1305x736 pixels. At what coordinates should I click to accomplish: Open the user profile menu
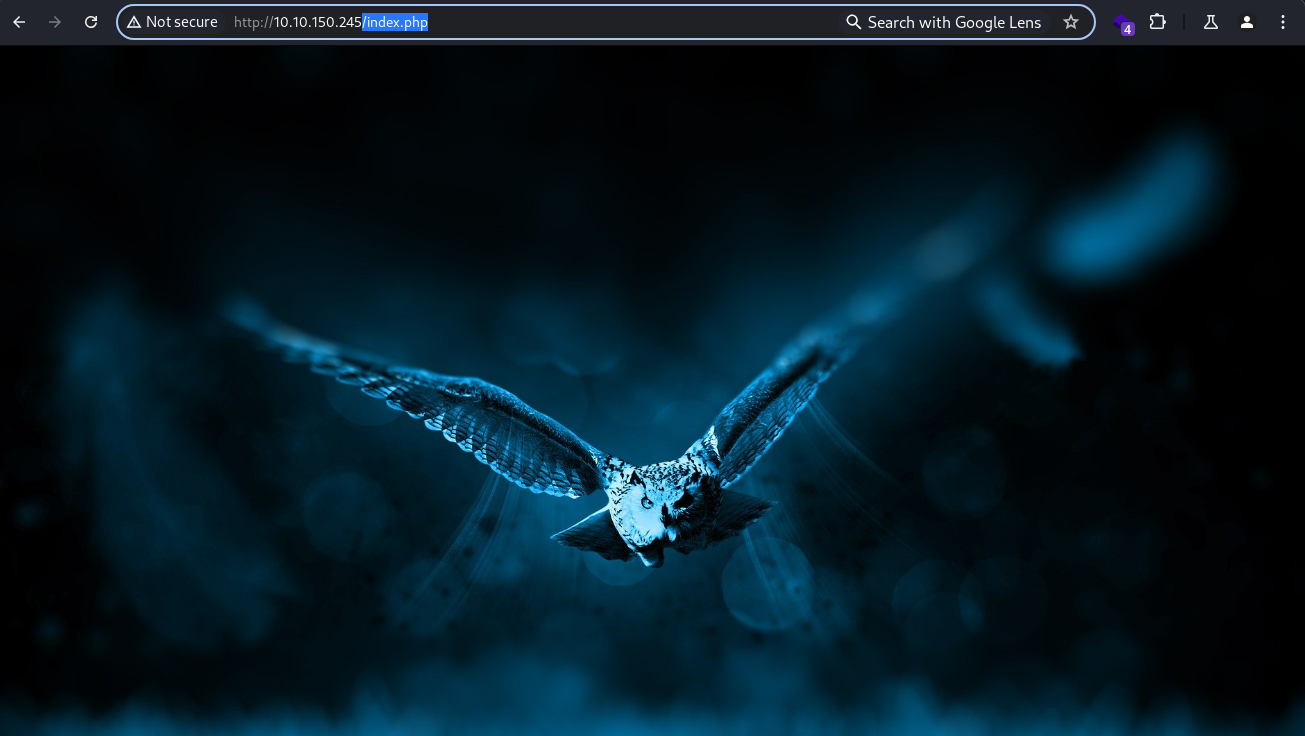(1247, 22)
